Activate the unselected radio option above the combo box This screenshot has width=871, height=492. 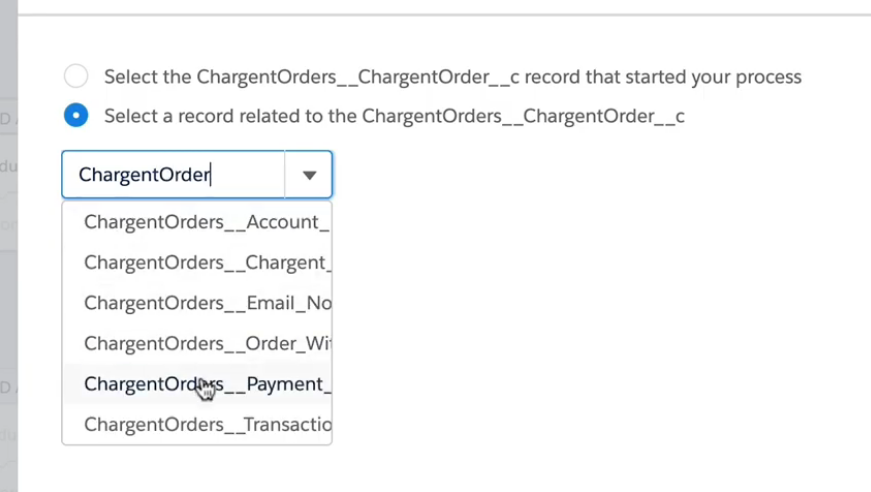[76, 76]
